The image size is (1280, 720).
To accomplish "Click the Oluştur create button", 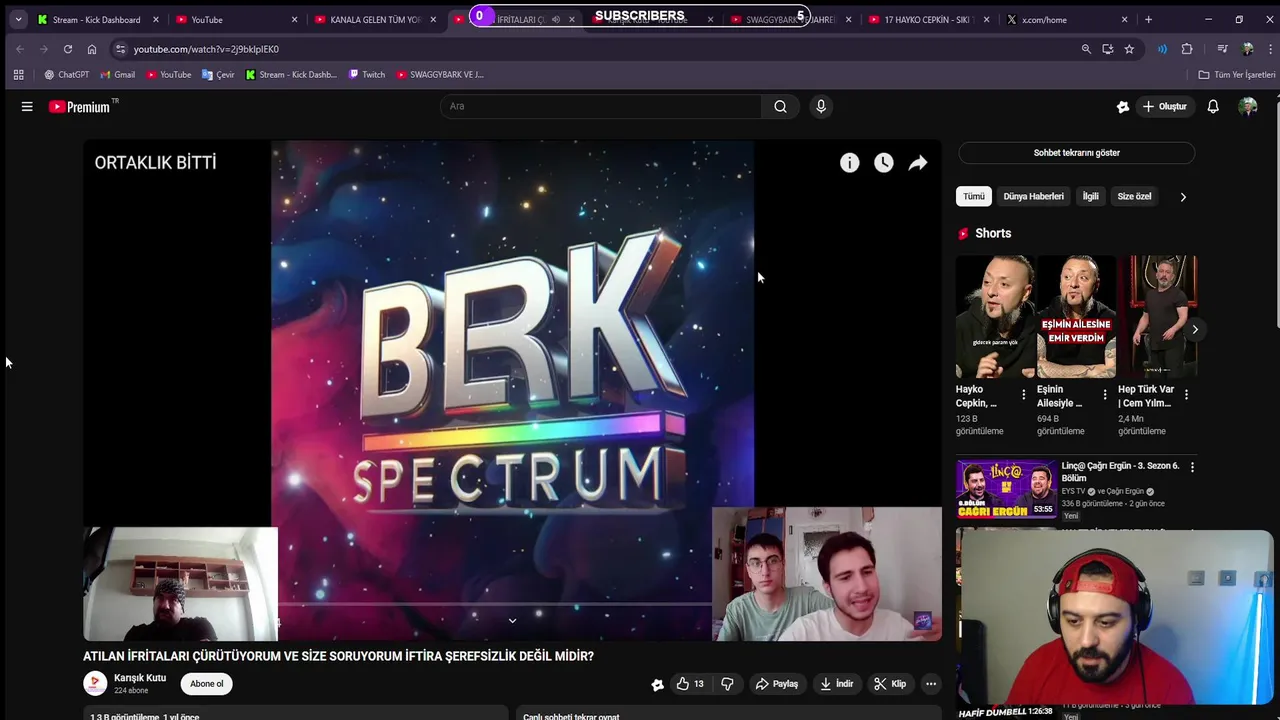I will (x=1165, y=107).
